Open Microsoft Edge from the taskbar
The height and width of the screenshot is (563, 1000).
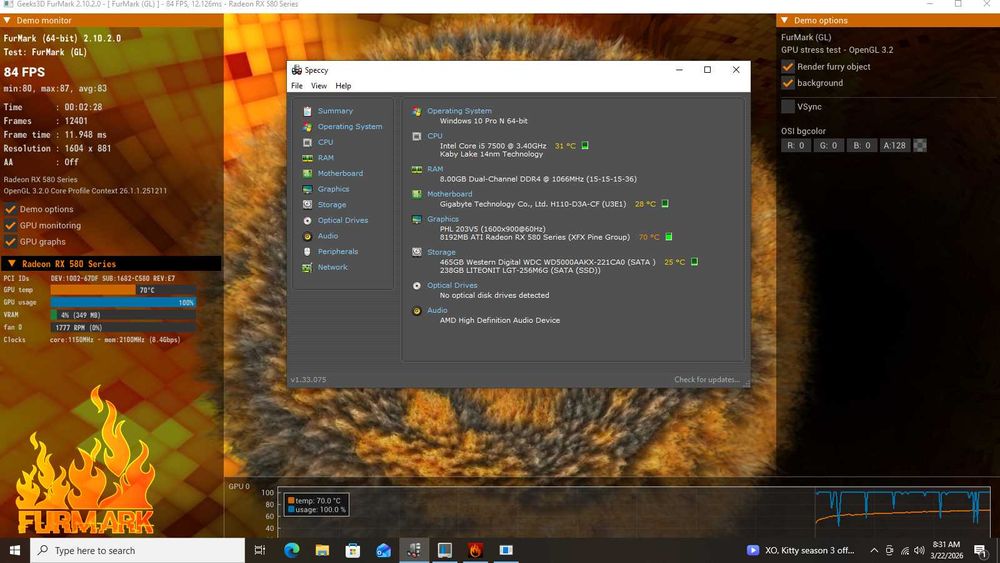pyautogui.click(x=291, y=550)
